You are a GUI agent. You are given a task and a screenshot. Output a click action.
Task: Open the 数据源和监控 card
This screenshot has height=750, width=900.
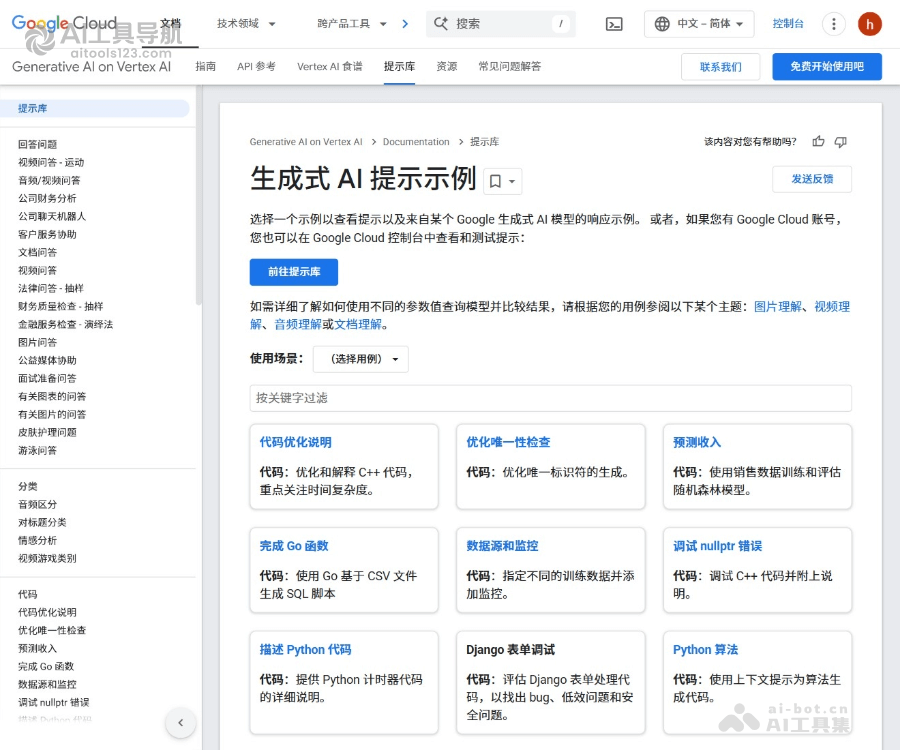(550, 570)
